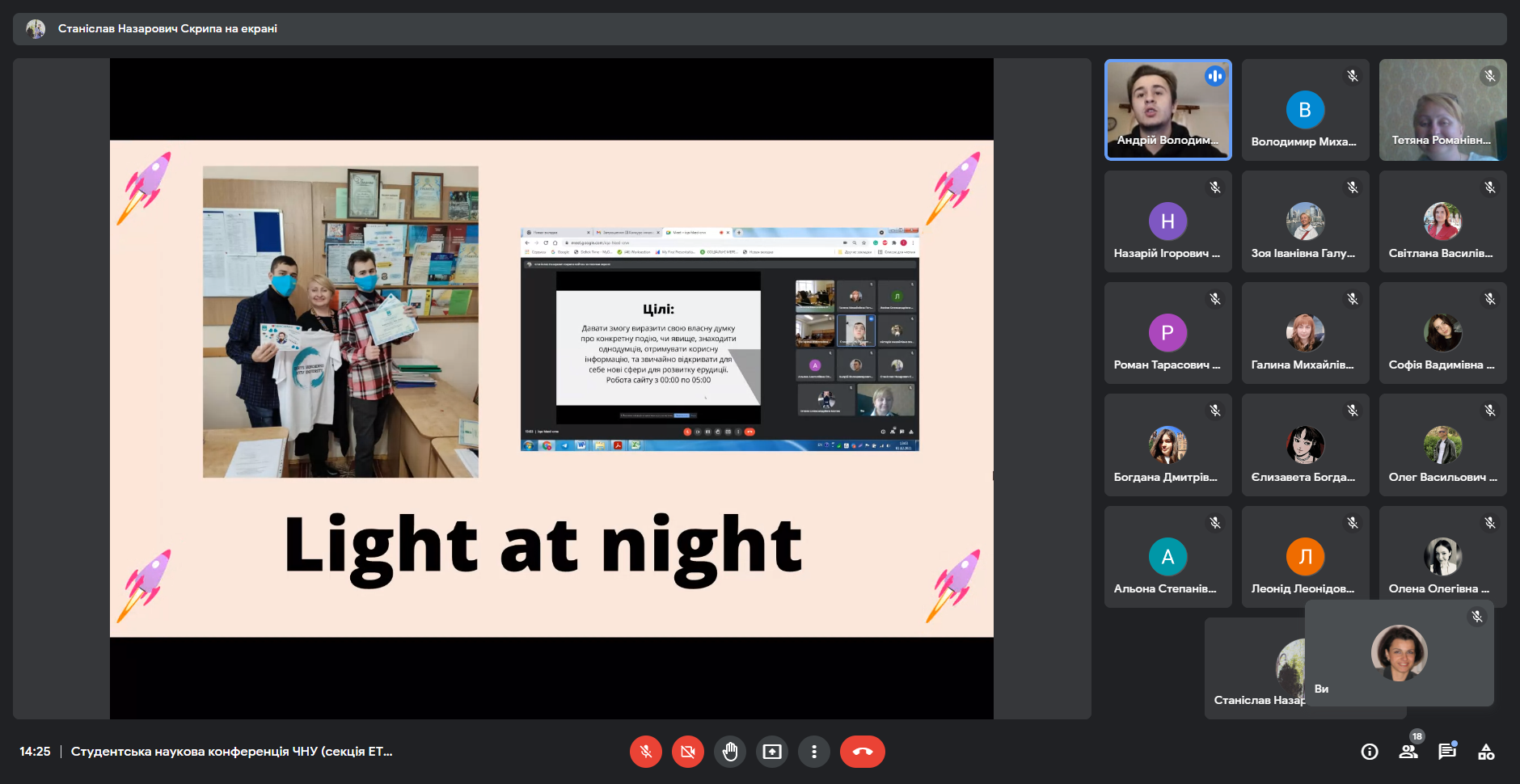
Task: Click Тетяна Романівна's video tile
Action: 1442,109
